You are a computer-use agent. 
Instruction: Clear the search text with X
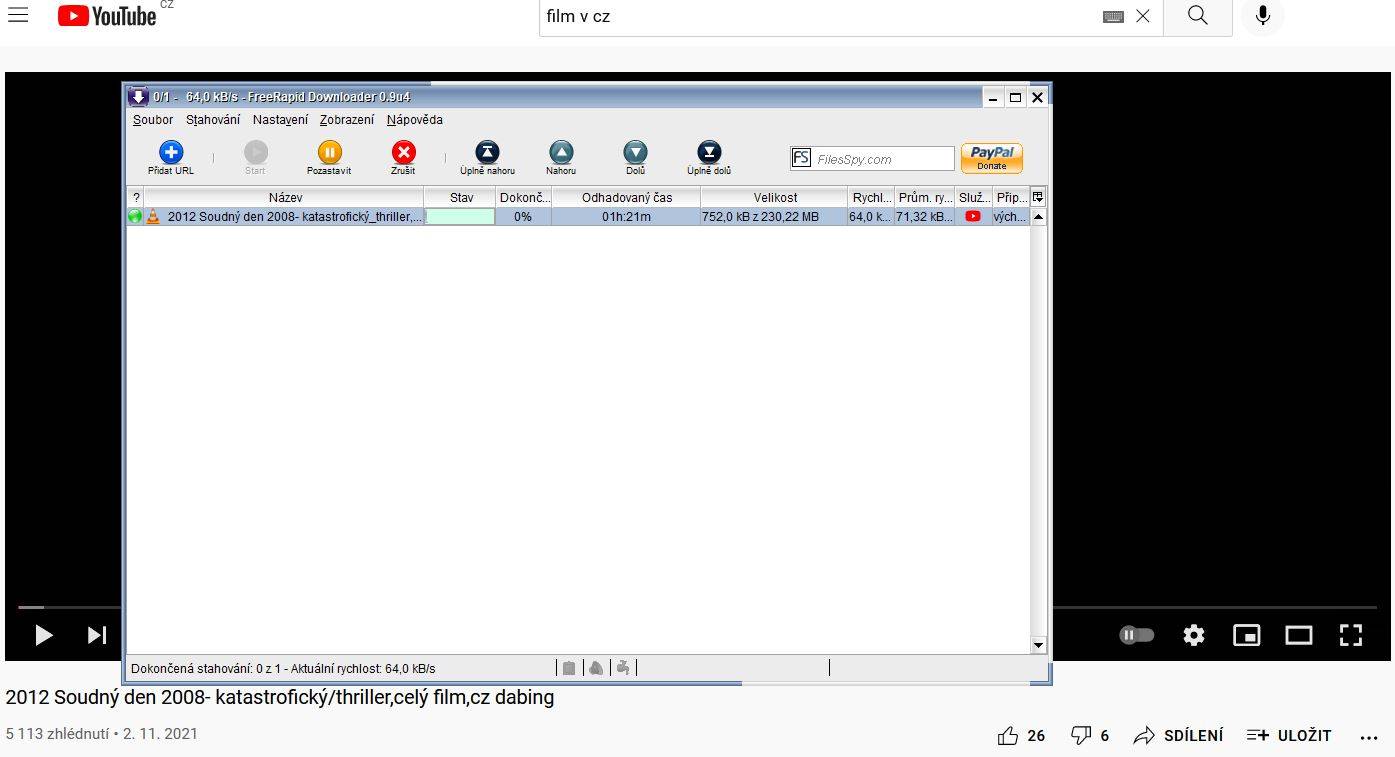click(1143, 16)
